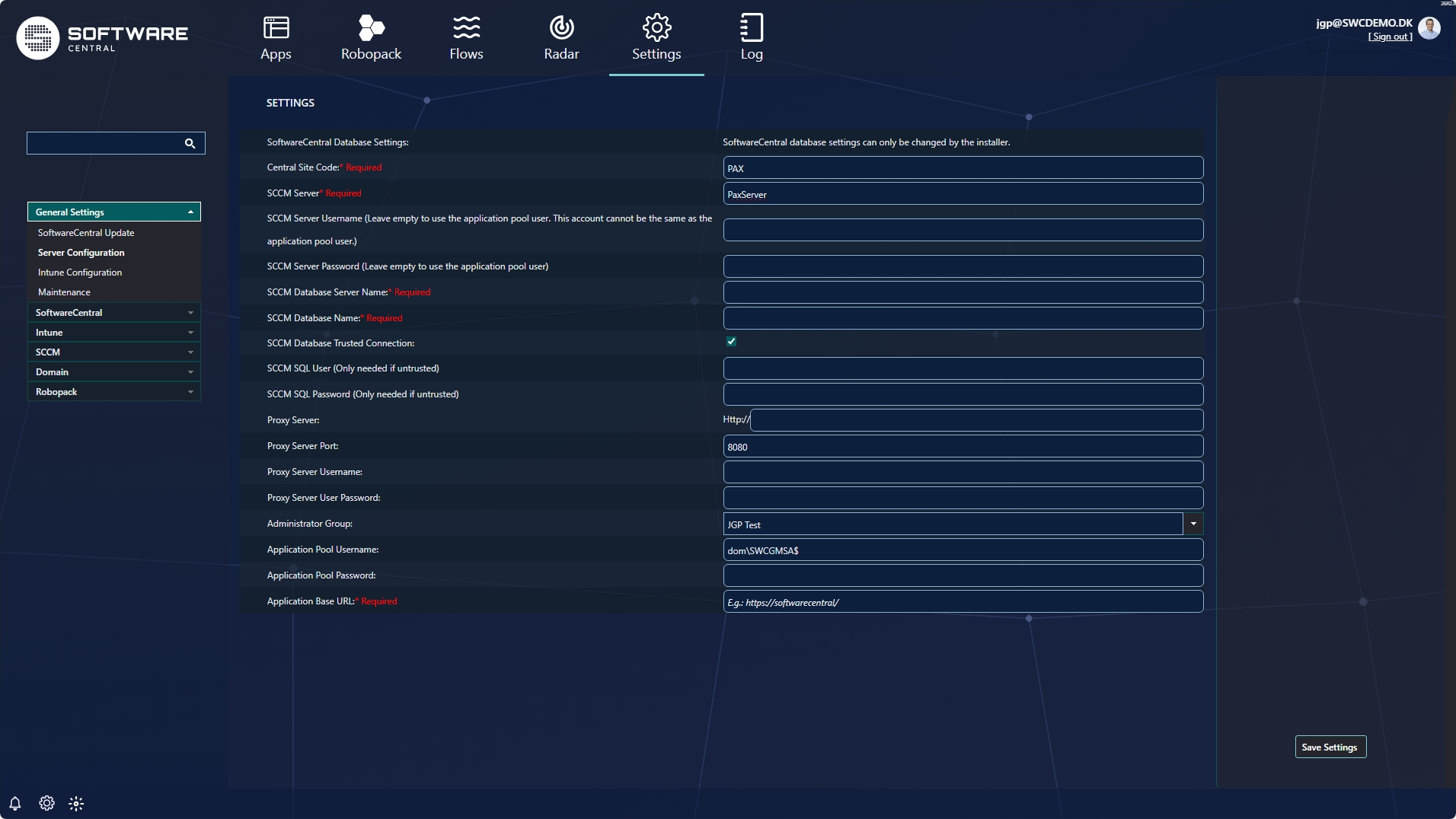Open the Administrator Group dropdown arrow
Viewport: 1456px width, 819px height.
(1193, 524)
